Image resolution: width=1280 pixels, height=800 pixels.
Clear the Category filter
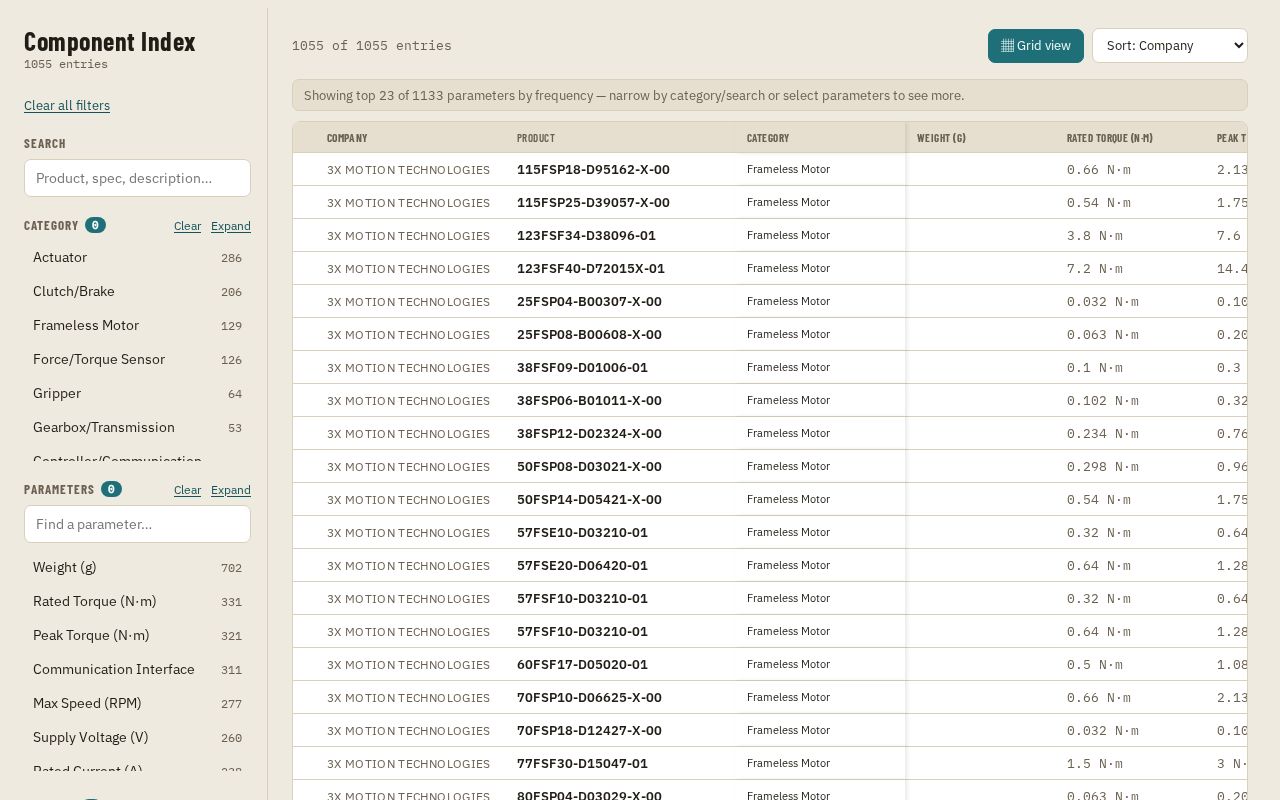[187, 226]
